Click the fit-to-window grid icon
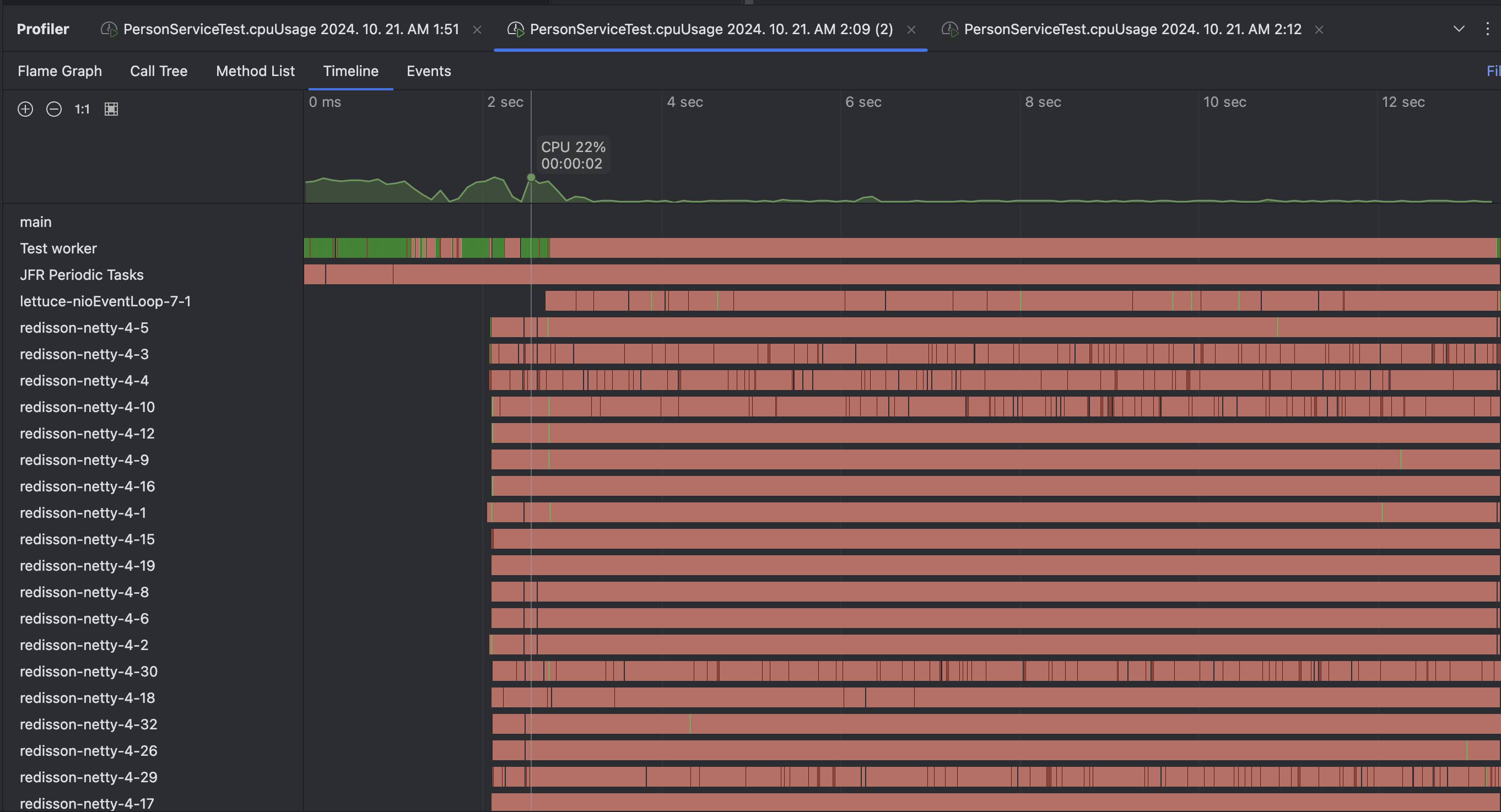 point(111,109)
